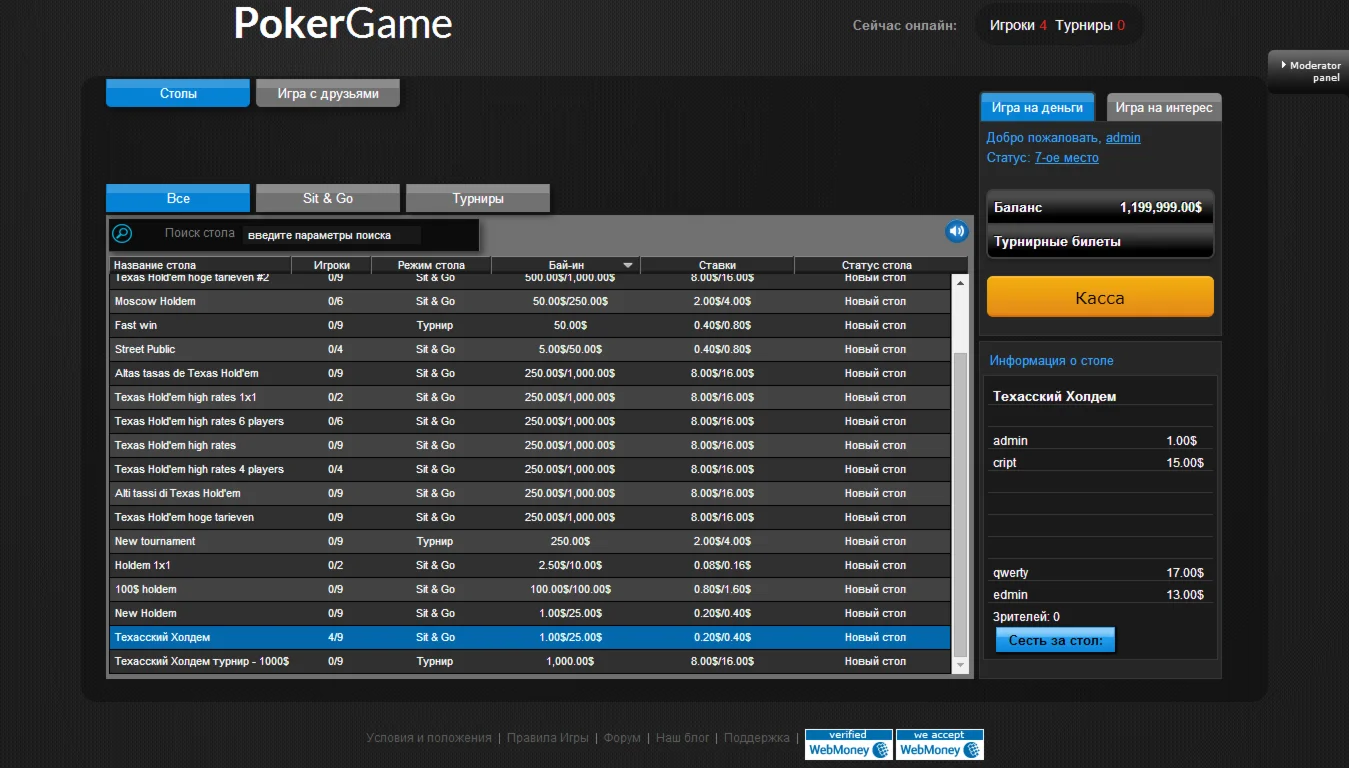
Task: Select the Все filter tab
Action: click(178, 198)
